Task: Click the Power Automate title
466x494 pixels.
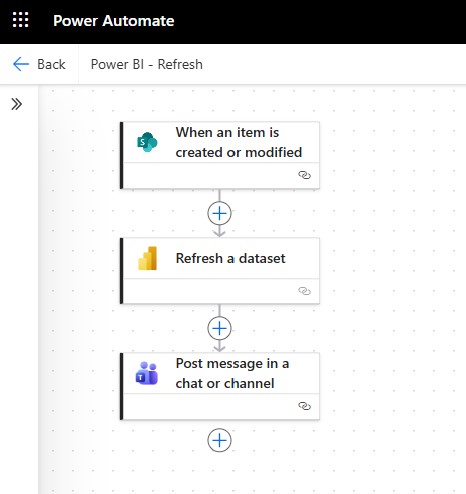Action: pyautogui.click(x=114, y=21)
